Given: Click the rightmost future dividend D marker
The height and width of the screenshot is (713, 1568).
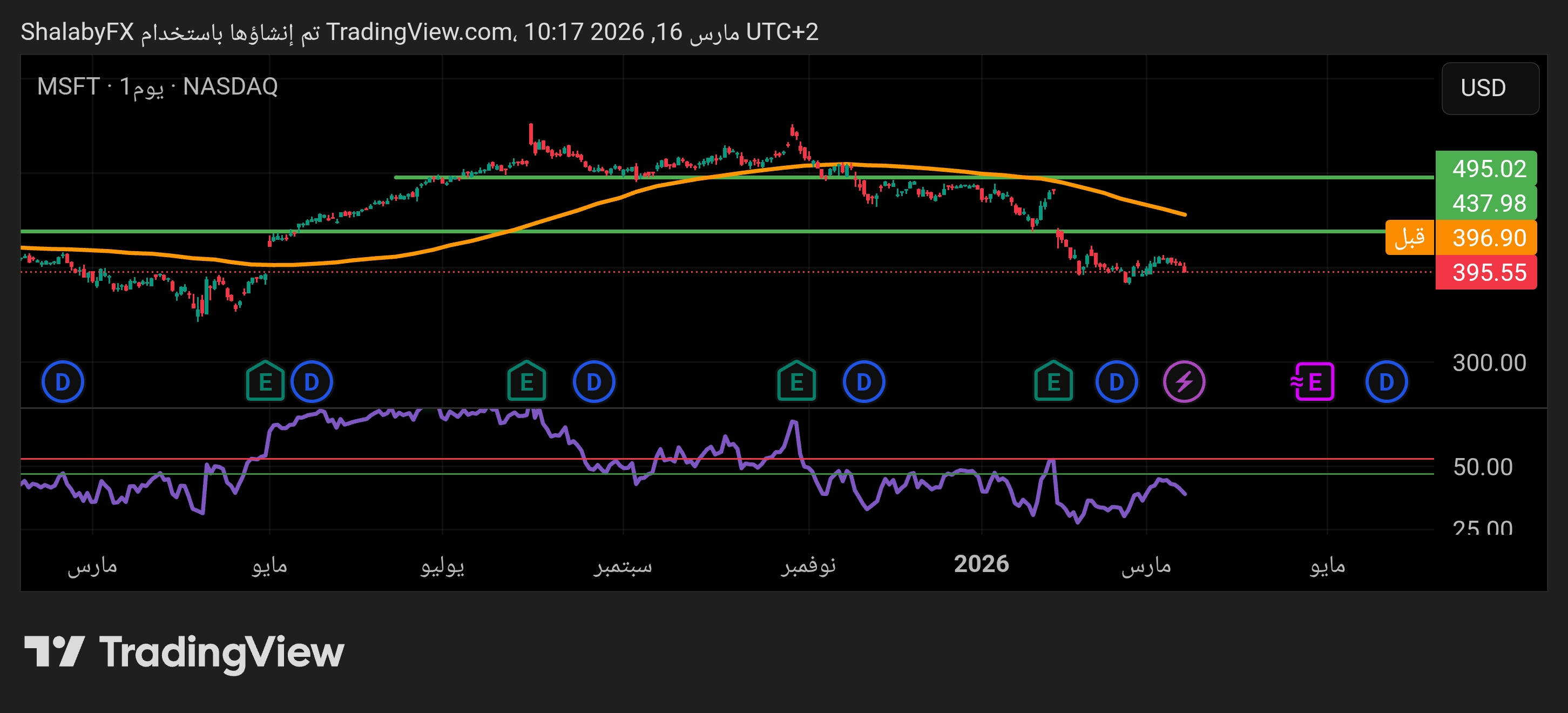Looking at the screenshot, I should [1386, 382].
